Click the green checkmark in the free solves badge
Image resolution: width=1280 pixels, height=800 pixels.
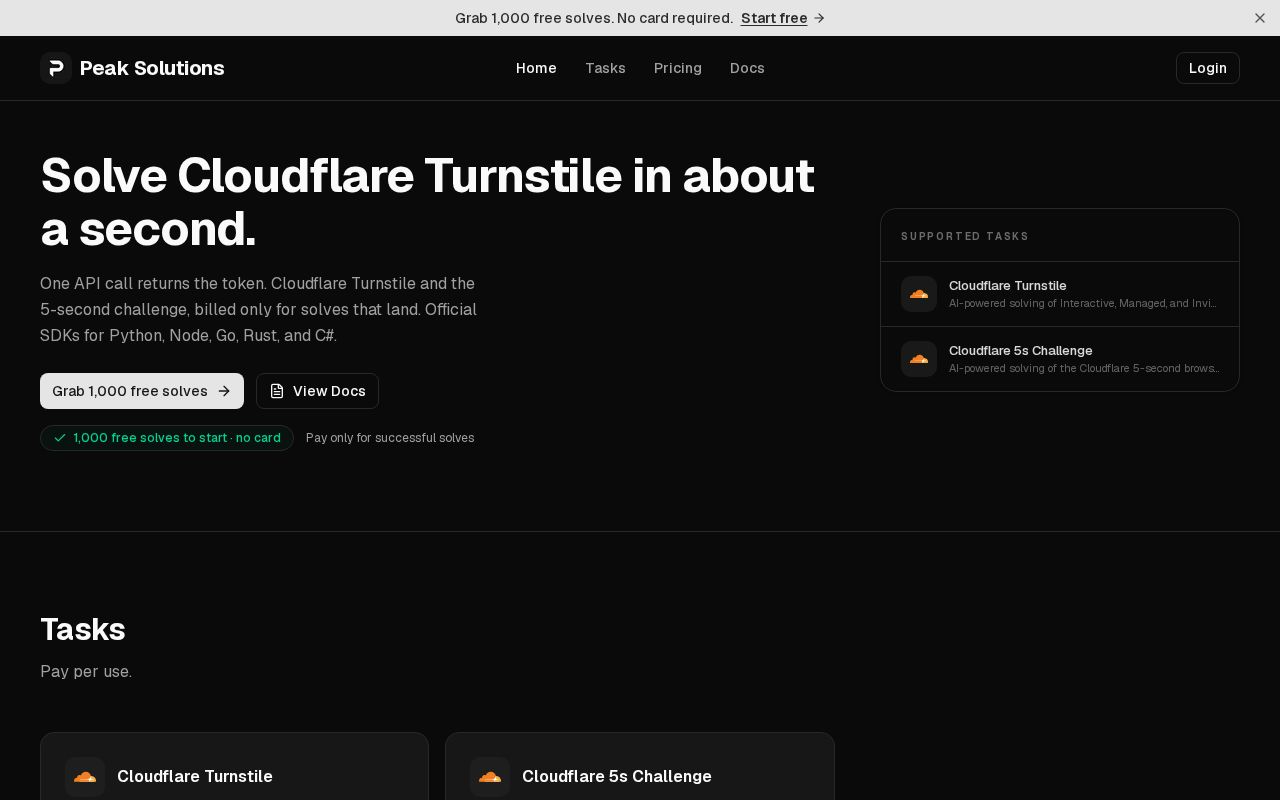point(60,438)
